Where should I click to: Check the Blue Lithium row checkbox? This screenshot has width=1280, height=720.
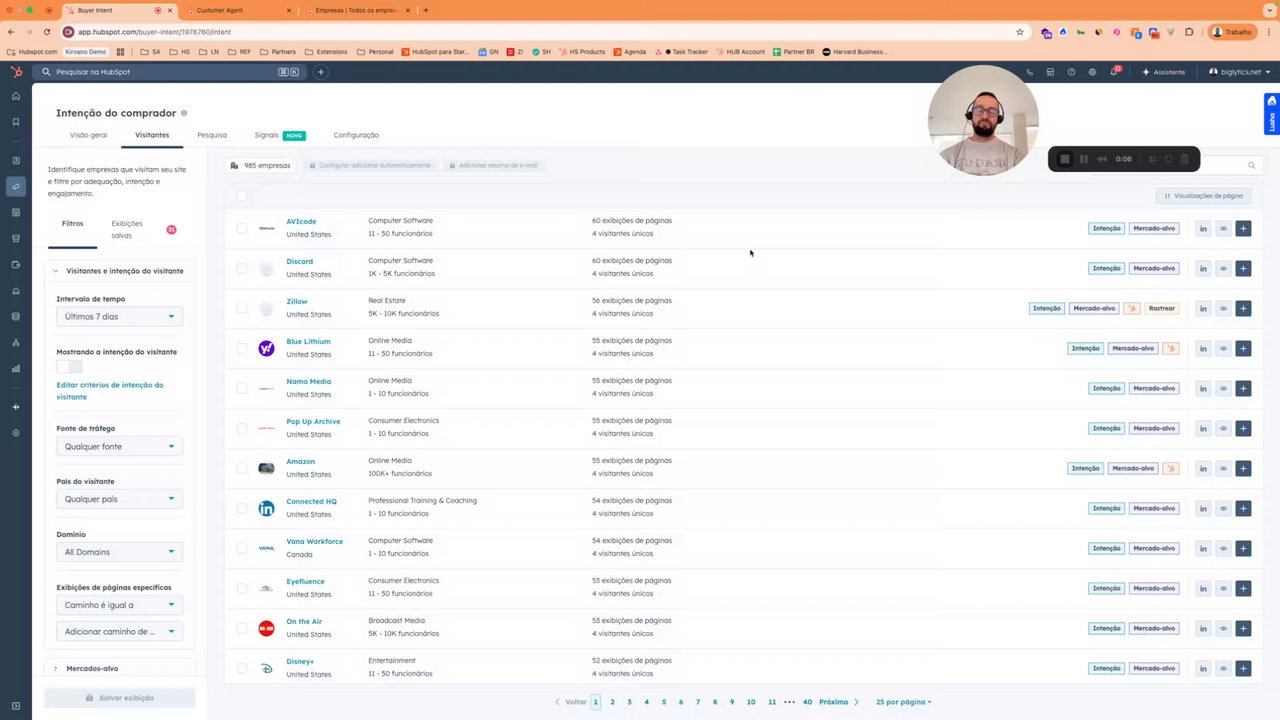[x=241, y=348]
